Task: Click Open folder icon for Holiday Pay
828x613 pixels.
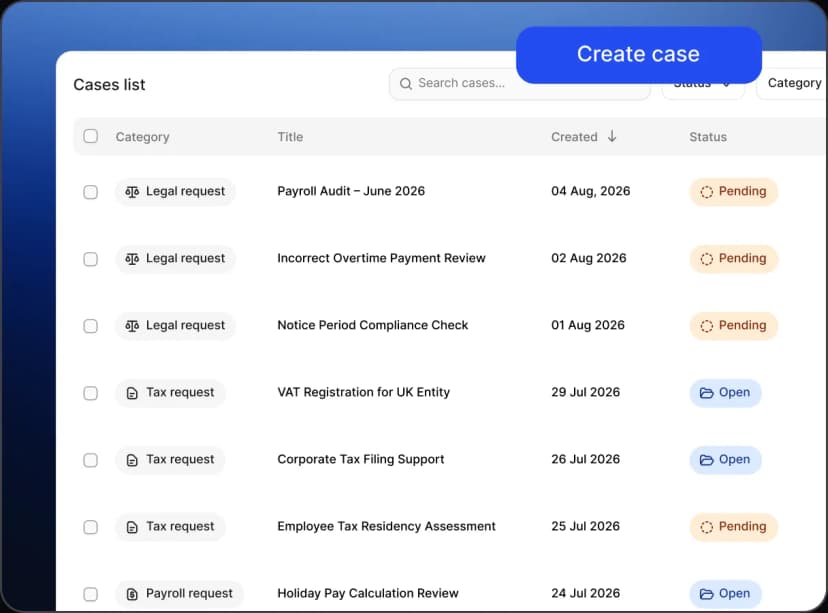Action: click(x=707, y=594)
